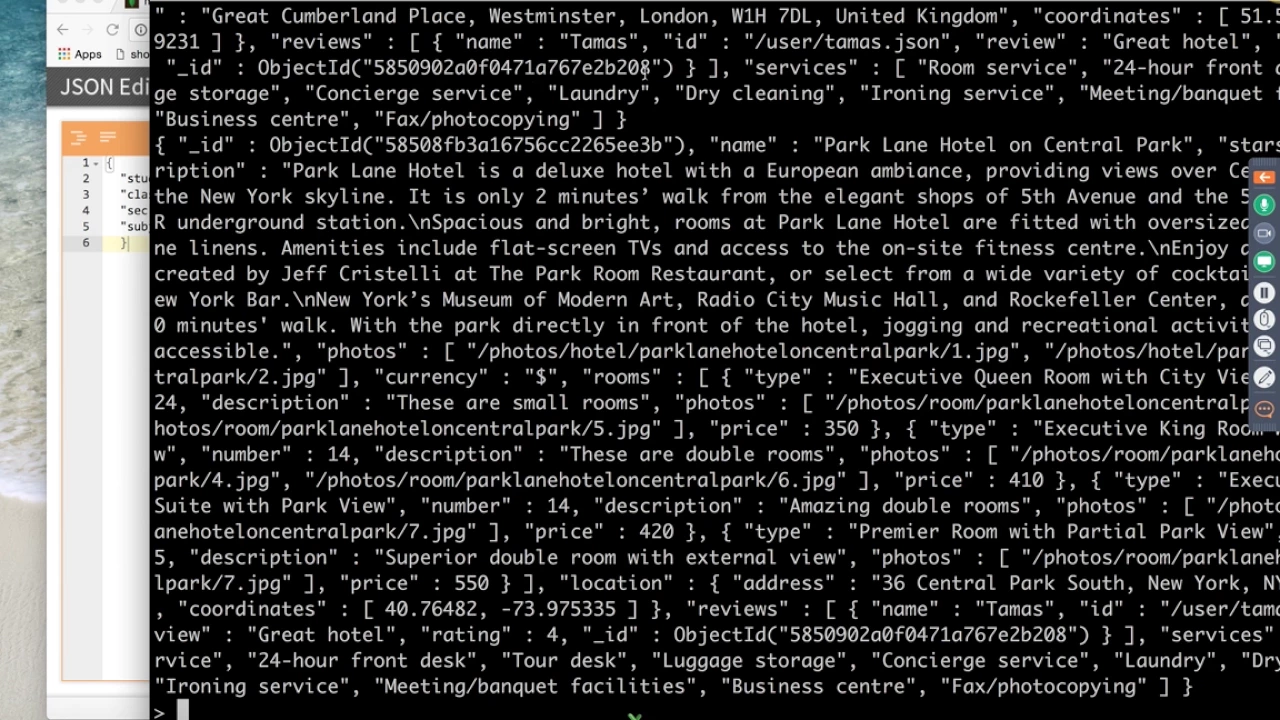The width and height of the screenshot is (1280, 720).
Task: Open the window selection dropdown
Action: pos(1264,346)
